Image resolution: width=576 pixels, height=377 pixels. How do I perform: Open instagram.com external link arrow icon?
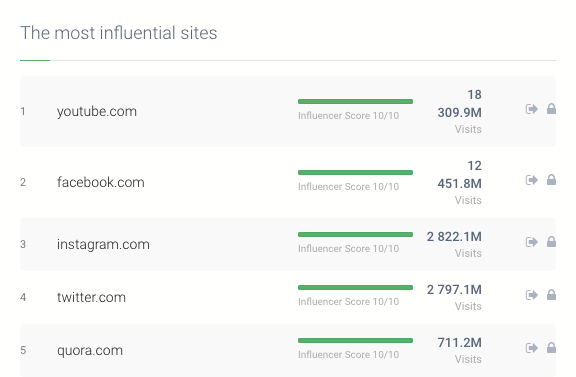532,242
